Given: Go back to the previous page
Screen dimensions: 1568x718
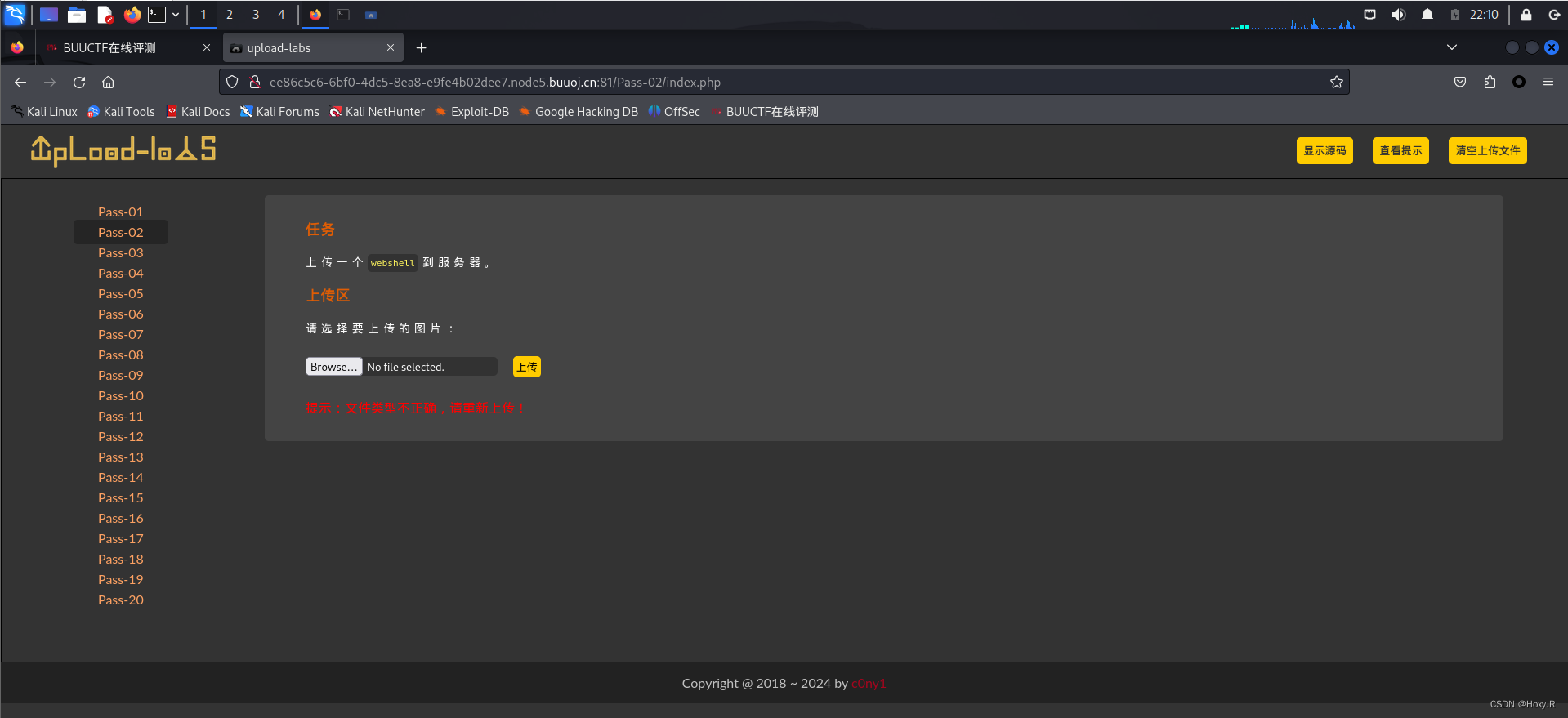Looking at the screenshot, I should pyautogui.click(x=20, y=82).
